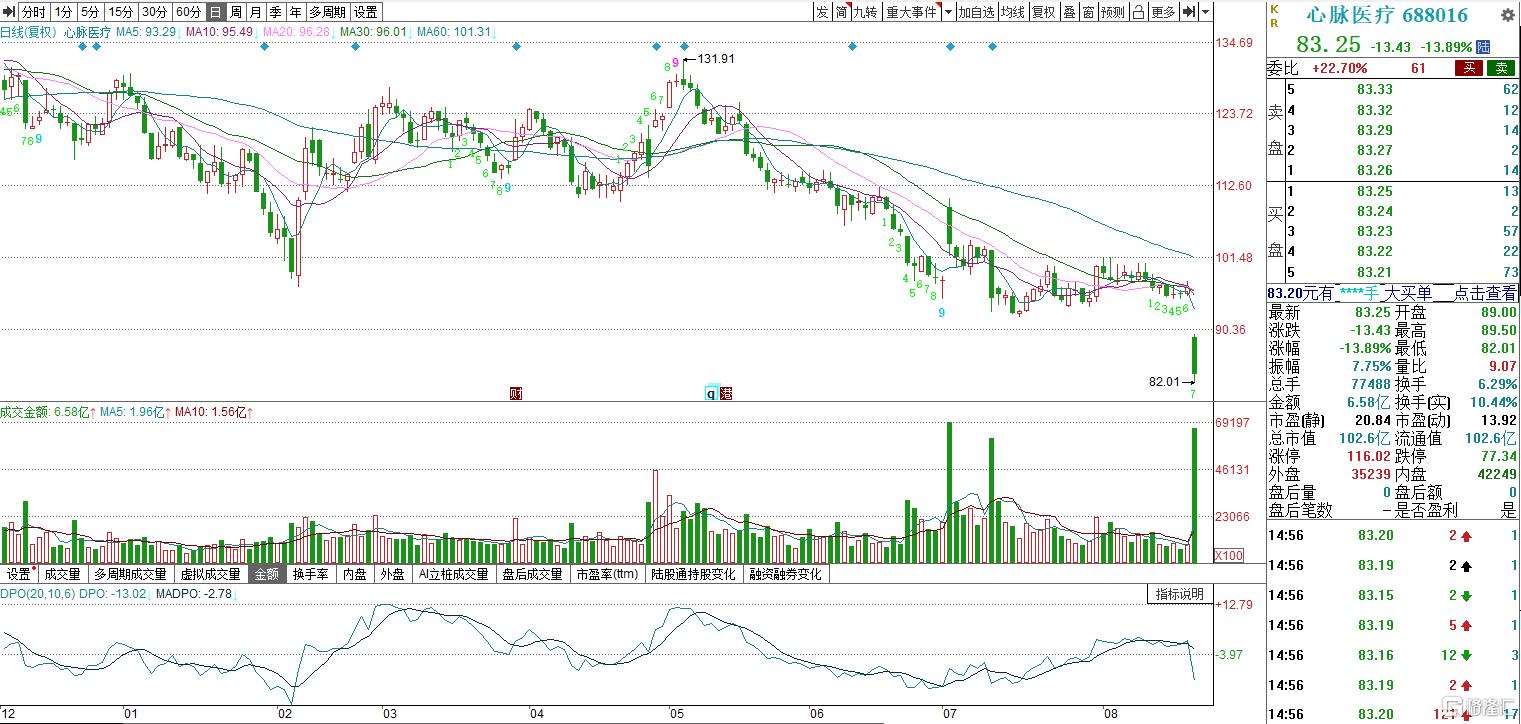1521x724 pixels.
Task: Select the 外盘 tab
Action: (x=393, y=574)
